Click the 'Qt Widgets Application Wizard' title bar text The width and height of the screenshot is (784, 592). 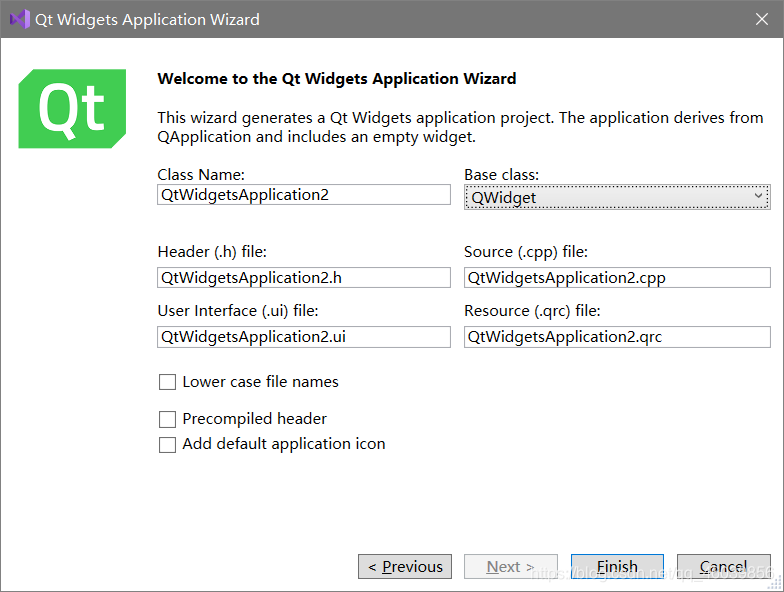tap(148, 20)
